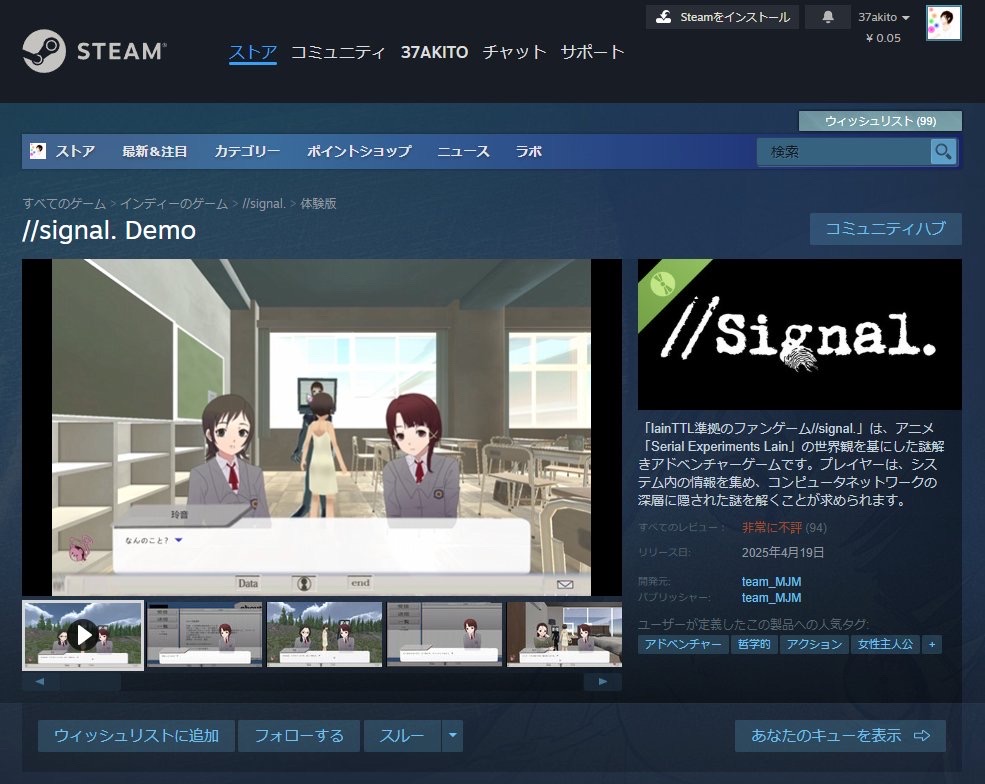This screenshot has height=784, width=985.
Task: Open the カテゴリー tab
Action: point(247,151)
